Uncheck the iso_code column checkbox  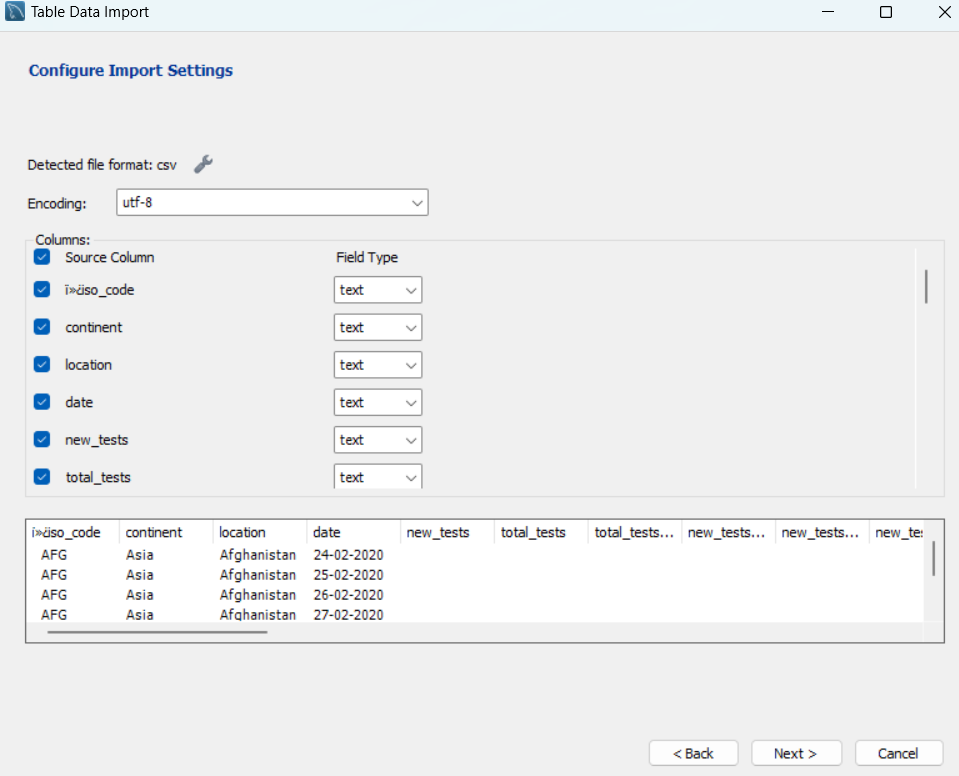pos(41,289)
